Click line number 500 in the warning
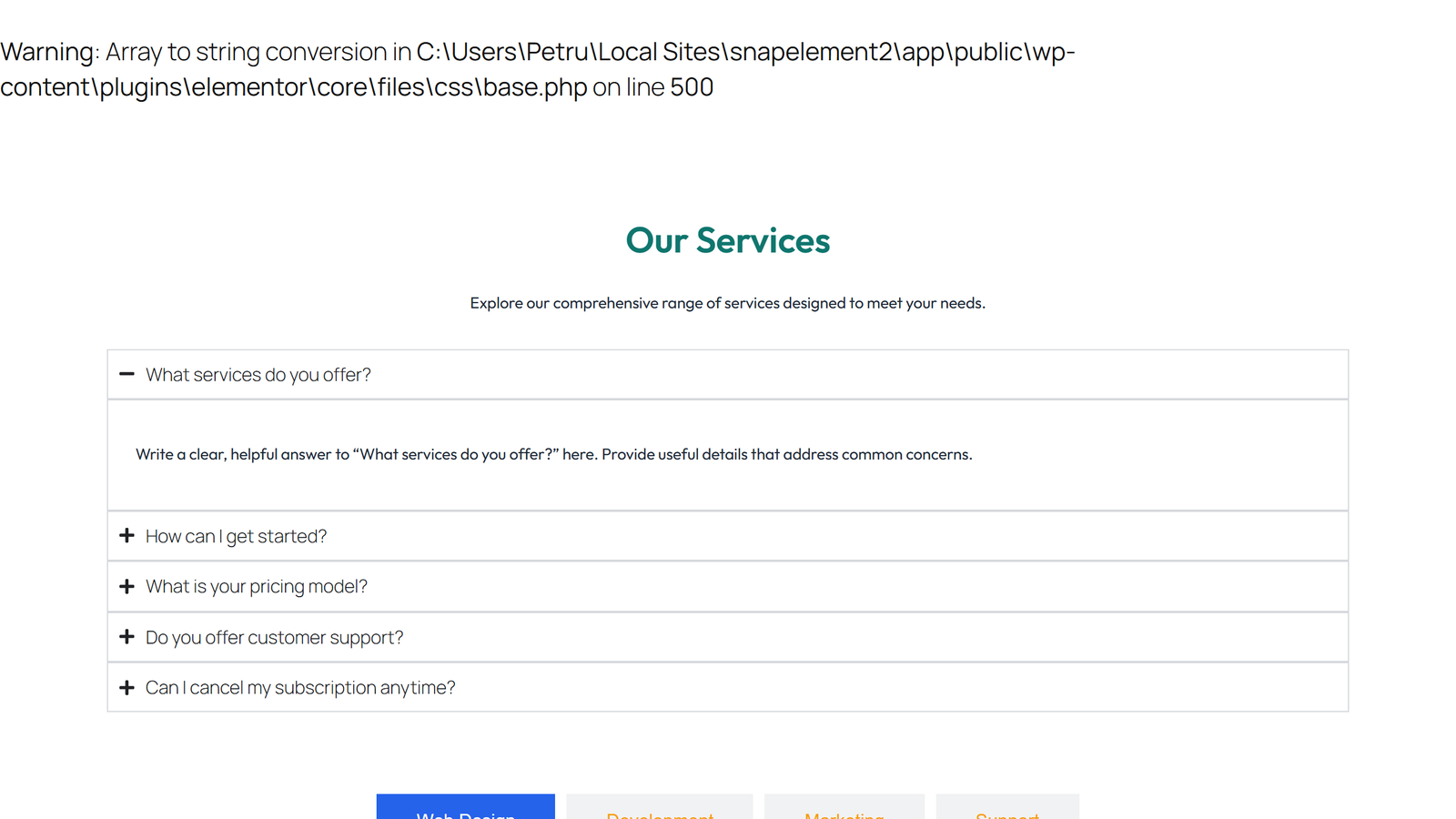The height and width of the screenshot is (819, 1456). click(692, 87)
